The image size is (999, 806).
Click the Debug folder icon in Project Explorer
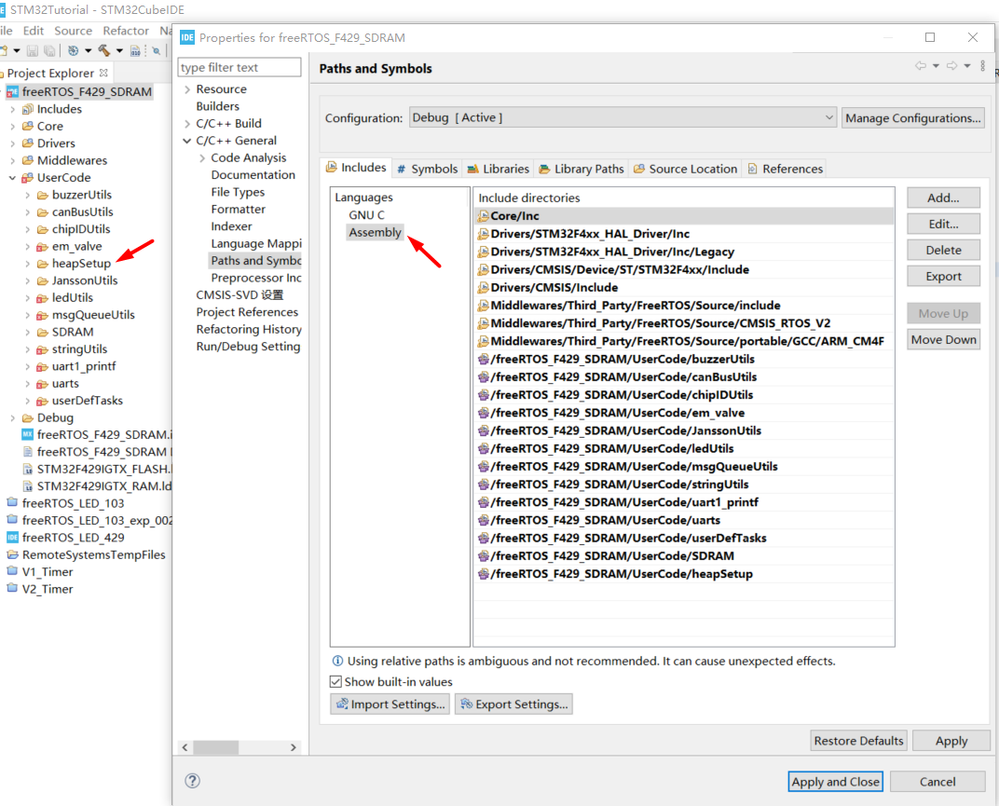pos(27,418)
